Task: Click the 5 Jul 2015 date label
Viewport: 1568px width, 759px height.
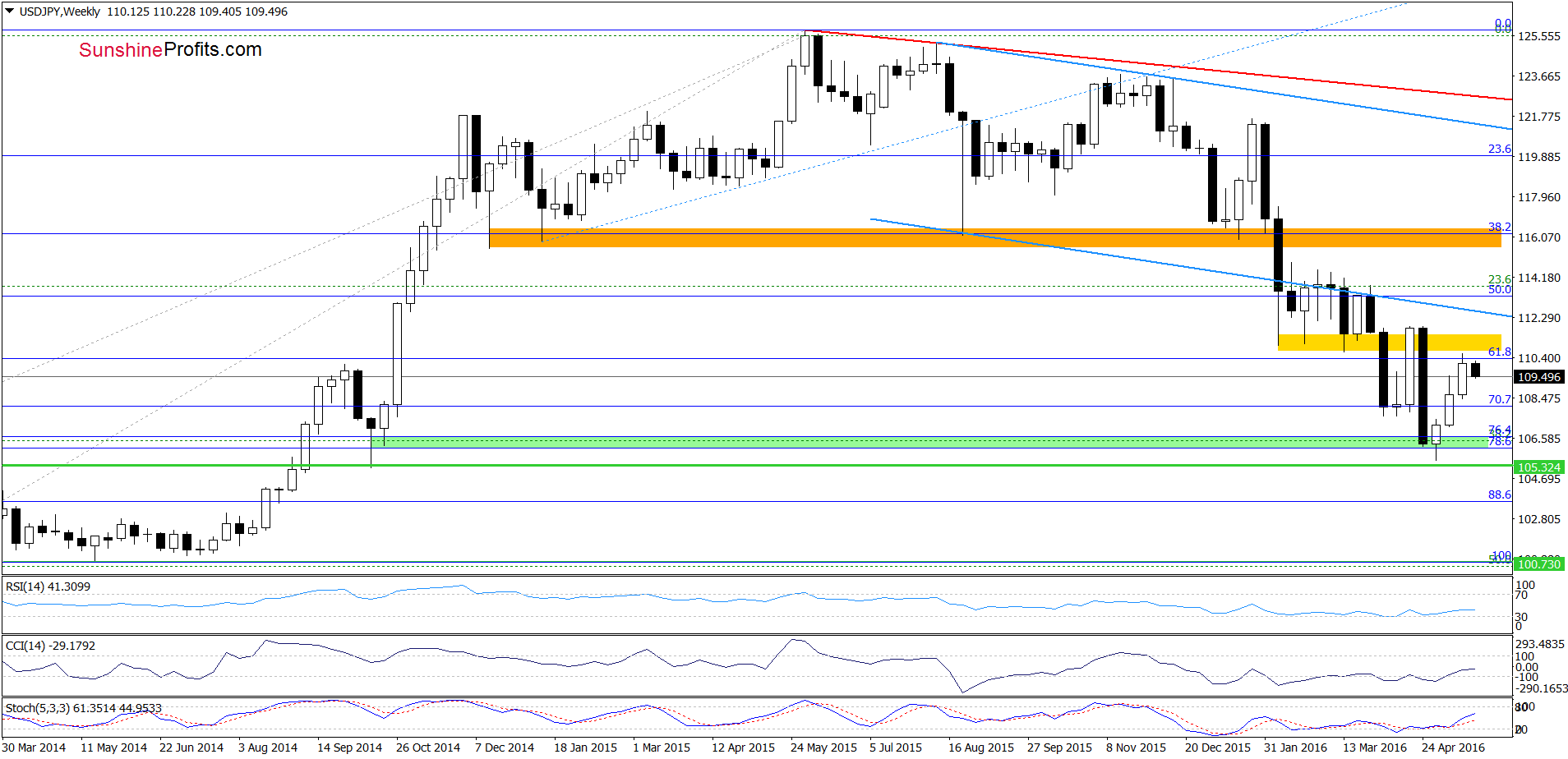Action: [x=896, y=747]
